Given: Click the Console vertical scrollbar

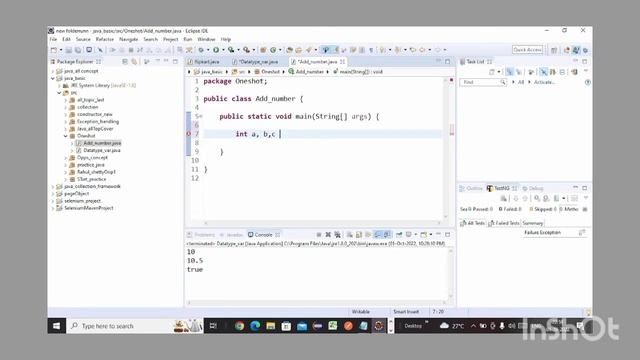Looking at the screenshot, I should tap(451, 273).
